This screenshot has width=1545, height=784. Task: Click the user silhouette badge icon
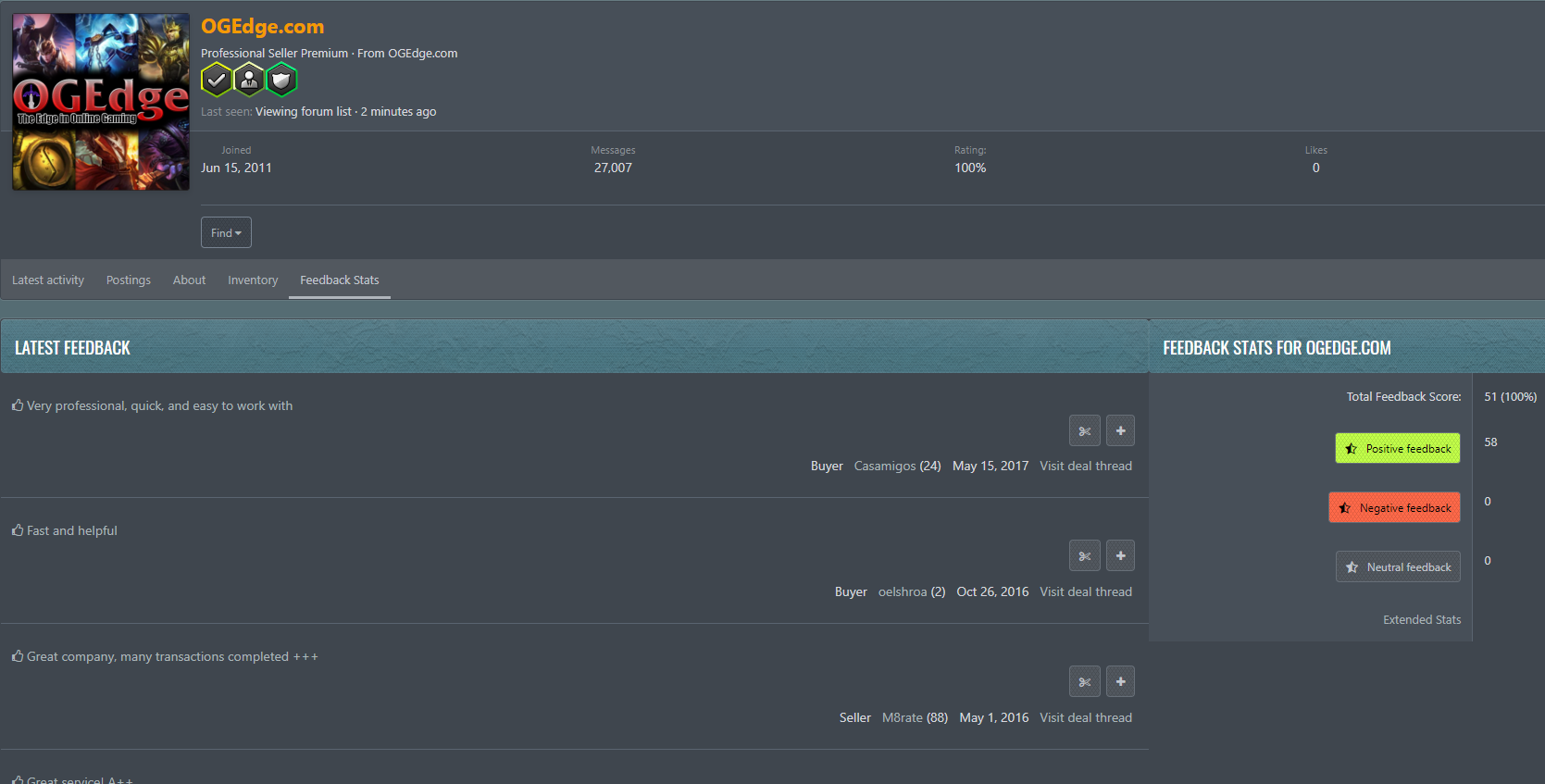click(249, 81)
